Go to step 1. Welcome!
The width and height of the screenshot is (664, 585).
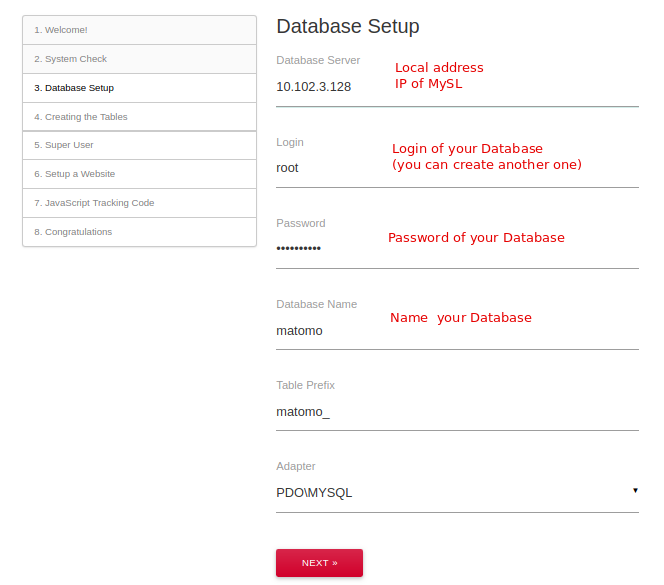(139, 30)
